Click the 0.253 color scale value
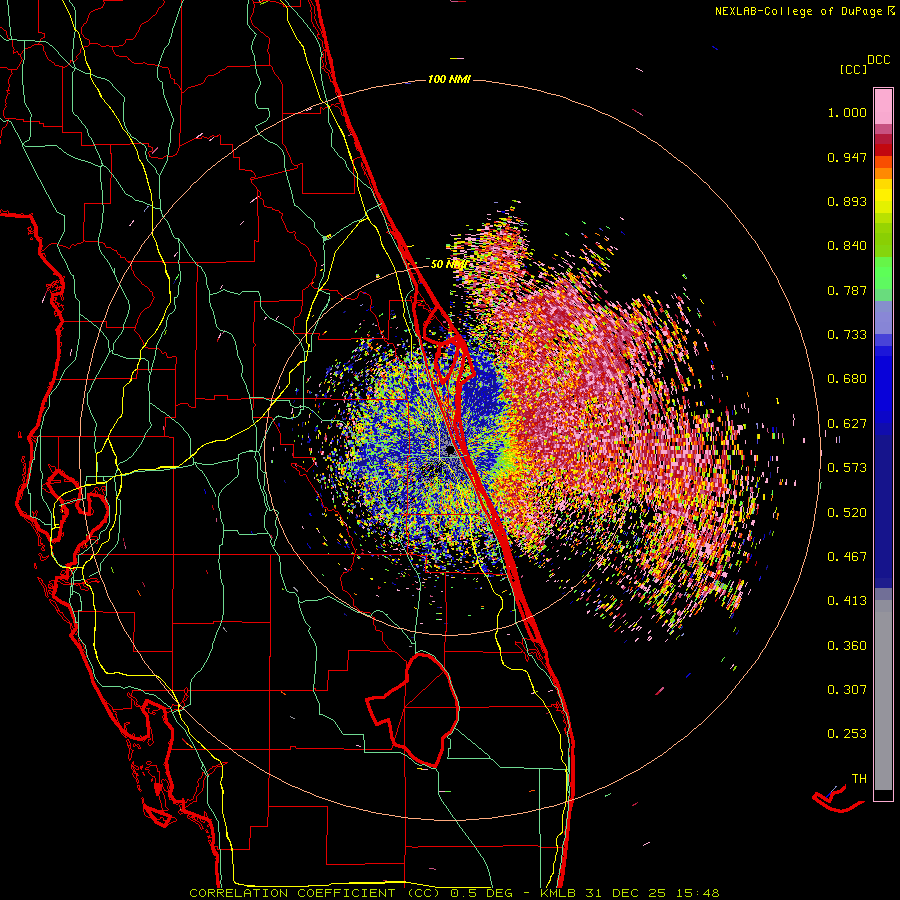This screenshot has width=900, height=900. pos(847,734)
